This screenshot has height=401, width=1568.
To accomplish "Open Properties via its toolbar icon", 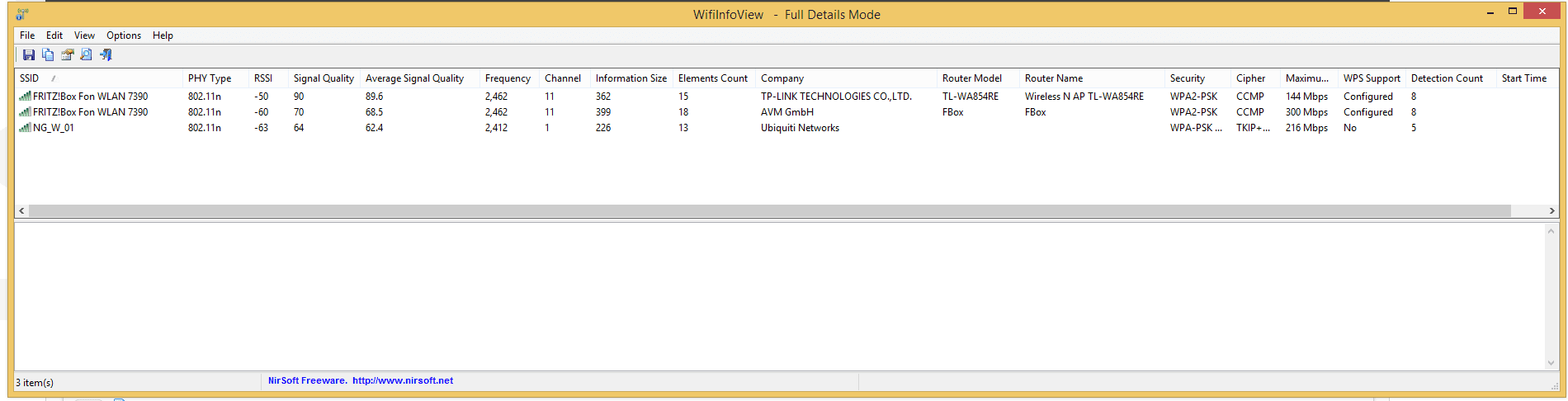I will click(x=68, y=54).
